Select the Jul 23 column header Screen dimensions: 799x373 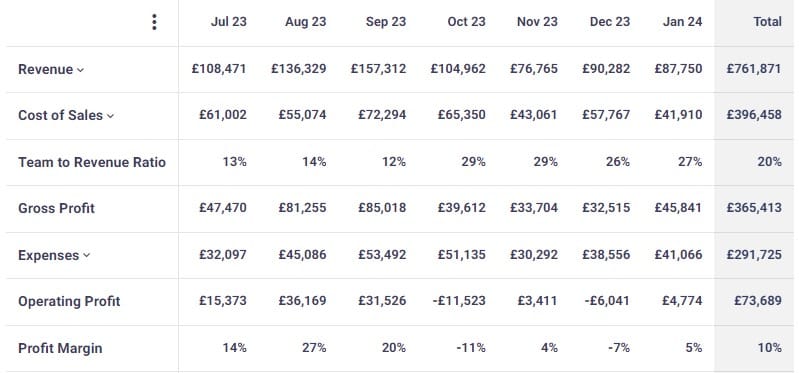(228, 22)
